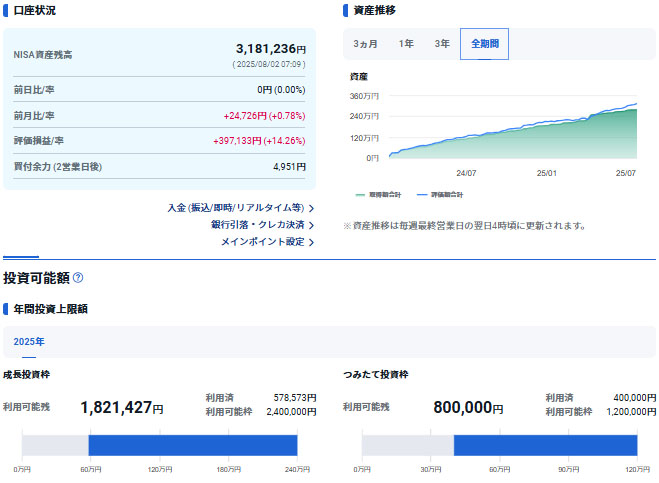
Task: Go to 銀行引落・クレカ決済 page
Action: click(x=257, y=225)
